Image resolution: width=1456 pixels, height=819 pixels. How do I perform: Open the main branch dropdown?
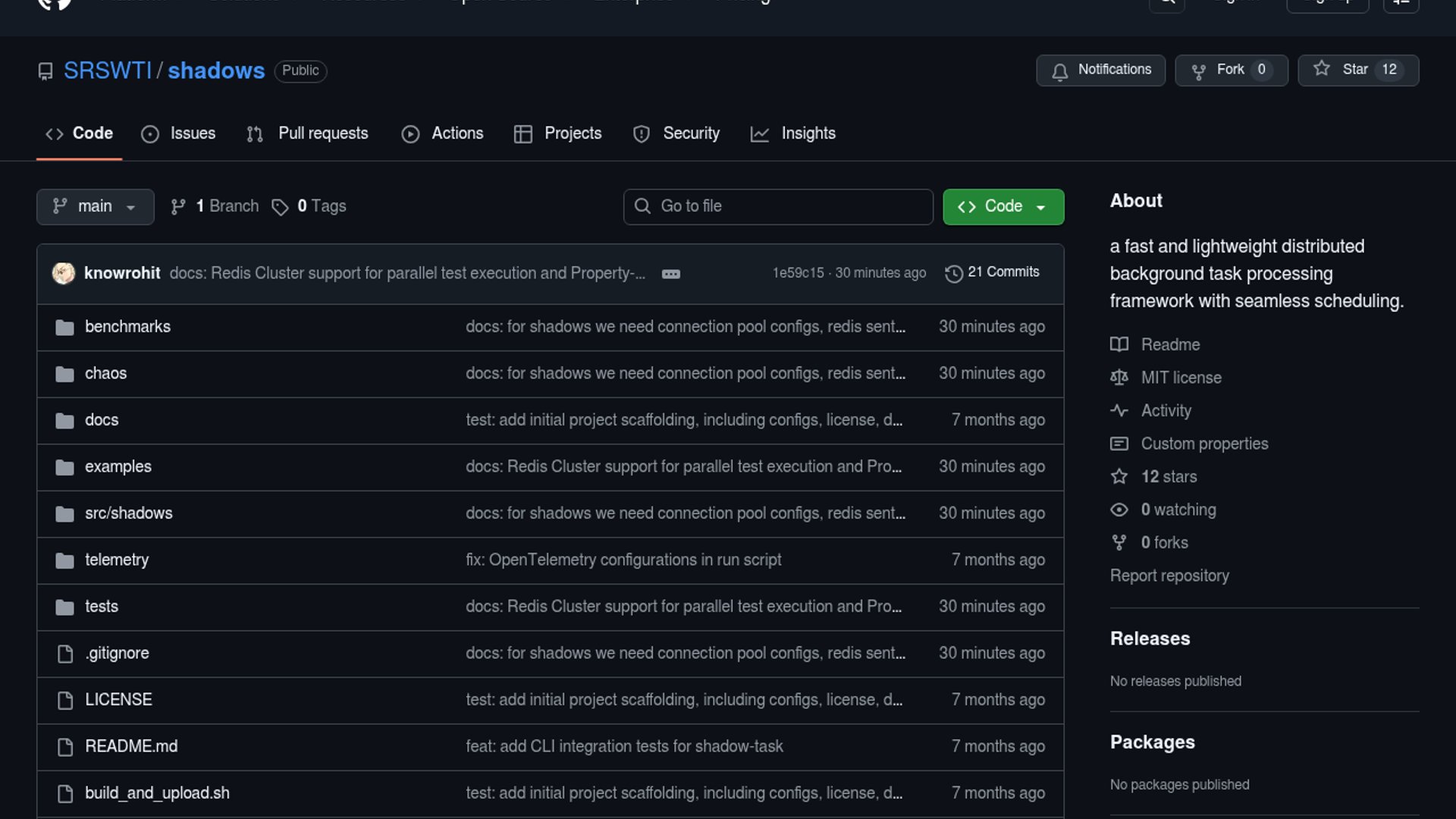[95, 206]
